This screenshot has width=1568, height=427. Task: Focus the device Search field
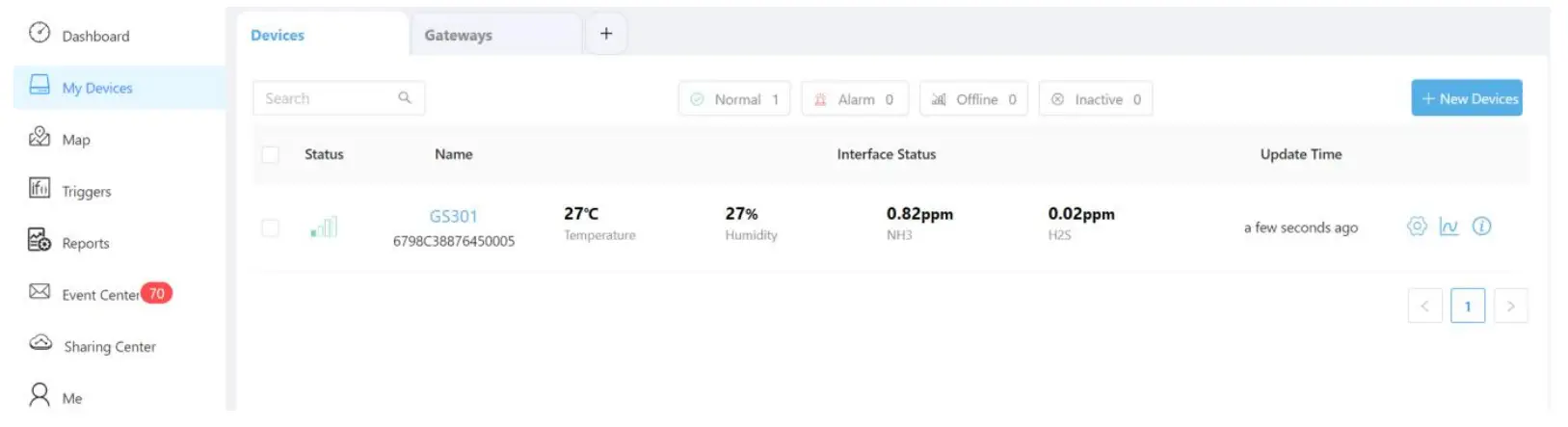click(338, 97)
